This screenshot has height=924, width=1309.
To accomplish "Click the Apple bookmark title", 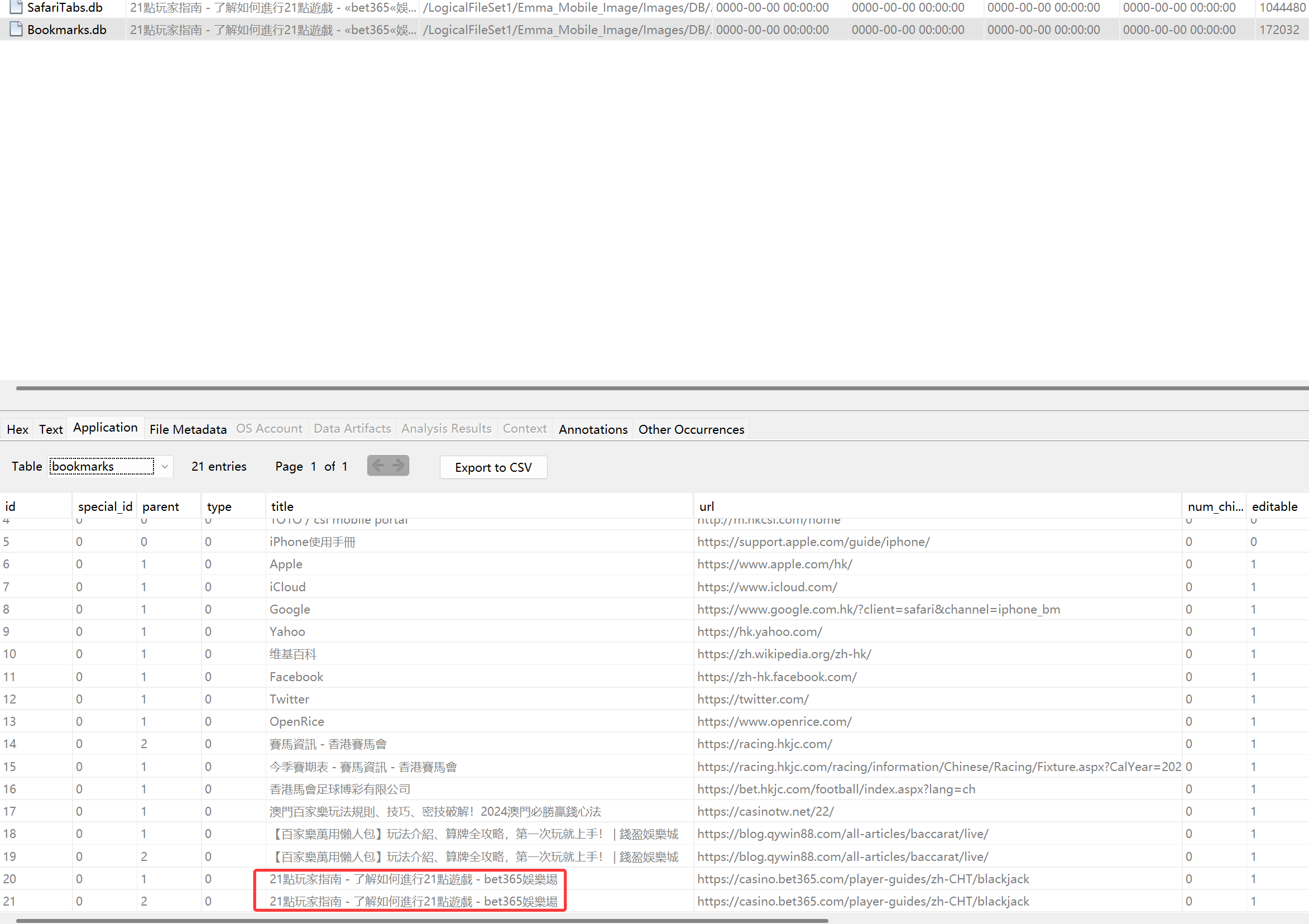I will (x=286, y=564).
